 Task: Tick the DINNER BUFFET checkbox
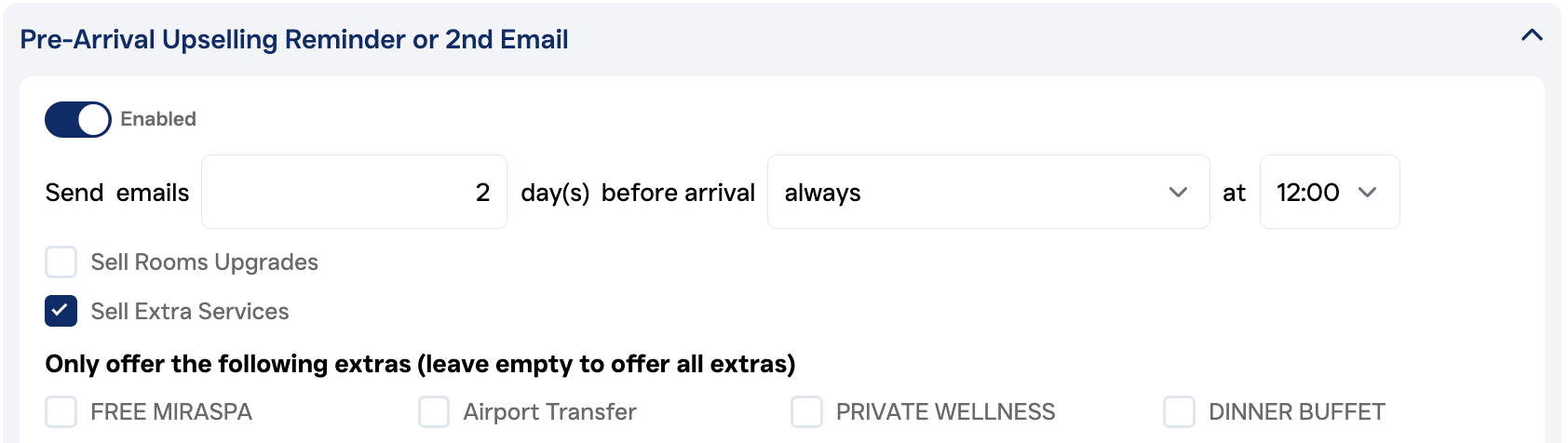coord(1179,411)
